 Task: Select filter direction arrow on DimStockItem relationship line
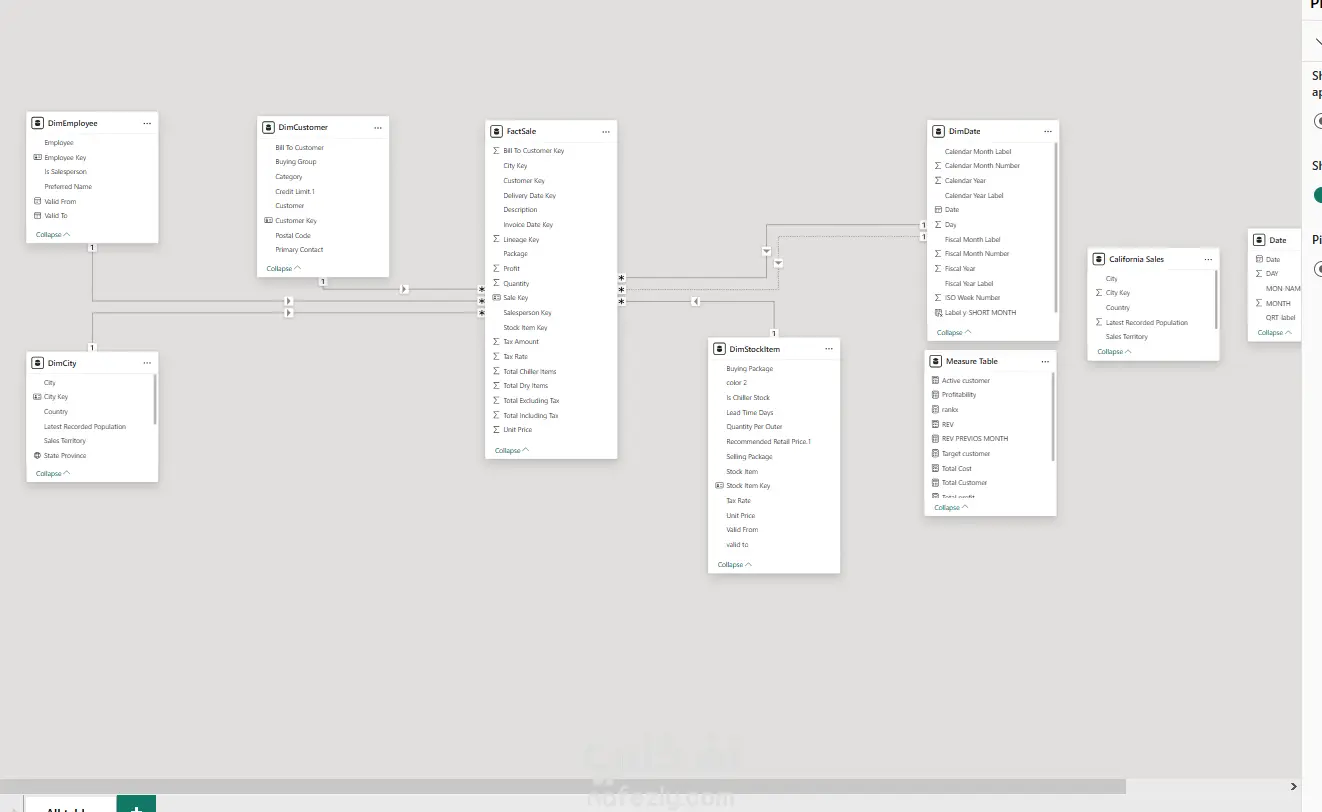695,301
